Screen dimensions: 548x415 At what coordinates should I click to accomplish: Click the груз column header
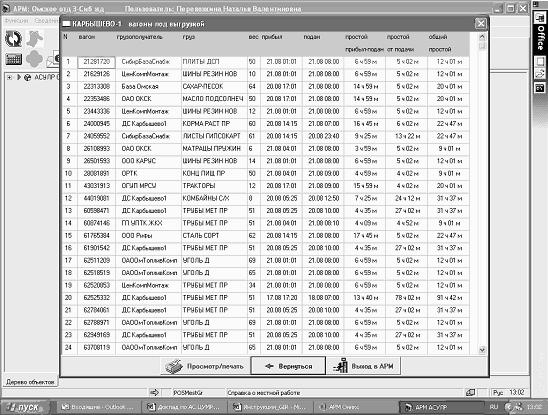189,37
